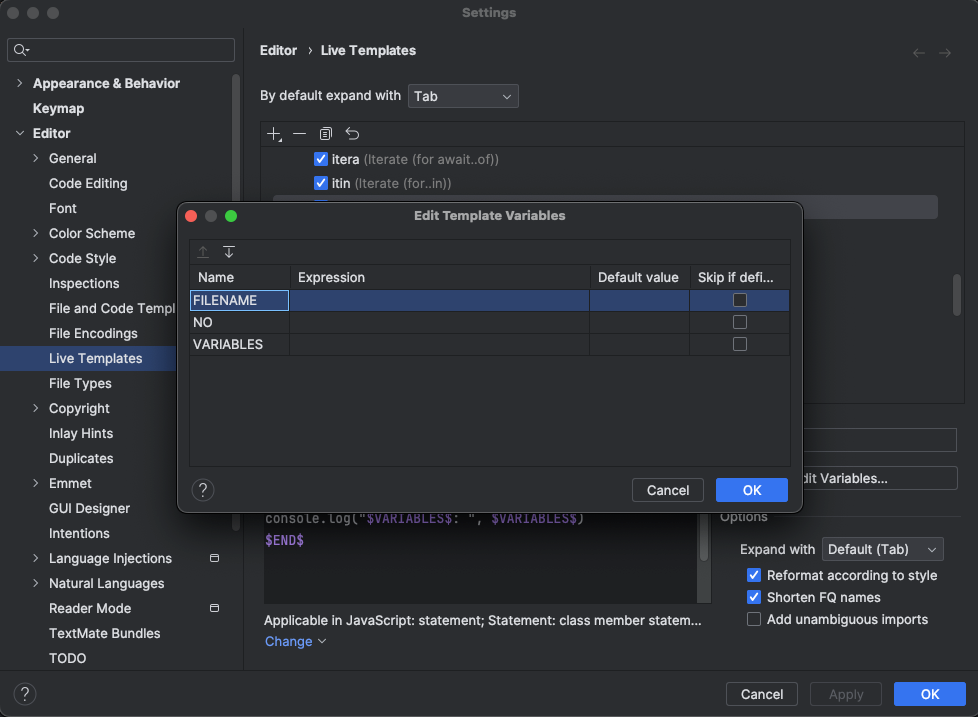Collapse the Editor section
This screenshot has width=978, height=717.
click(19, 133)
